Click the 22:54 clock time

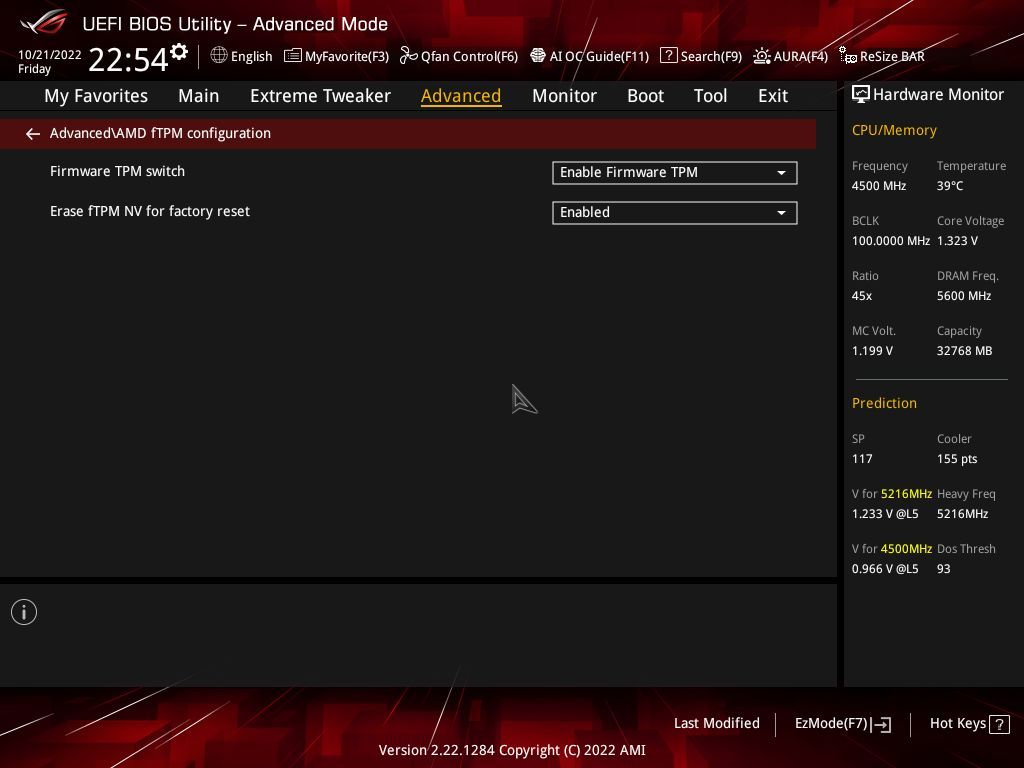[x=128, y=59]
